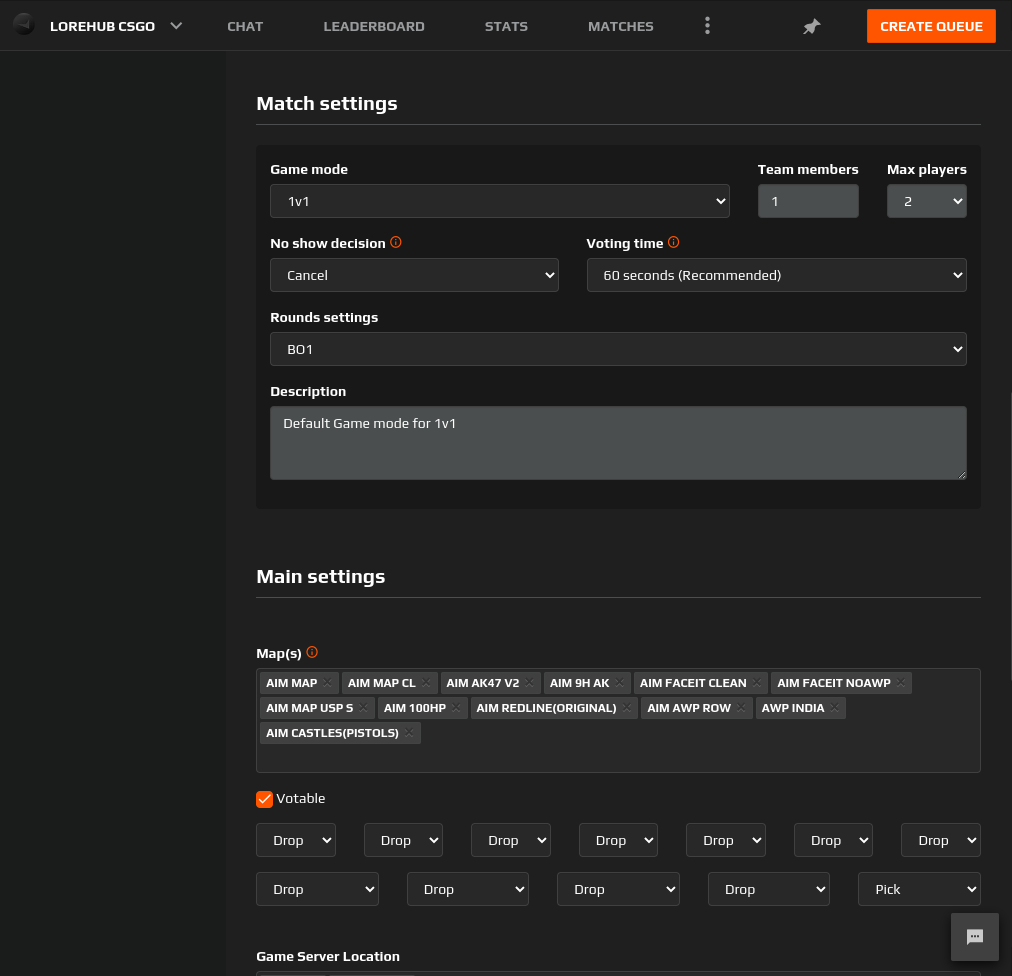Remove the AWP INDIA map tag
1012x976 pixels.
pos(833,706)
